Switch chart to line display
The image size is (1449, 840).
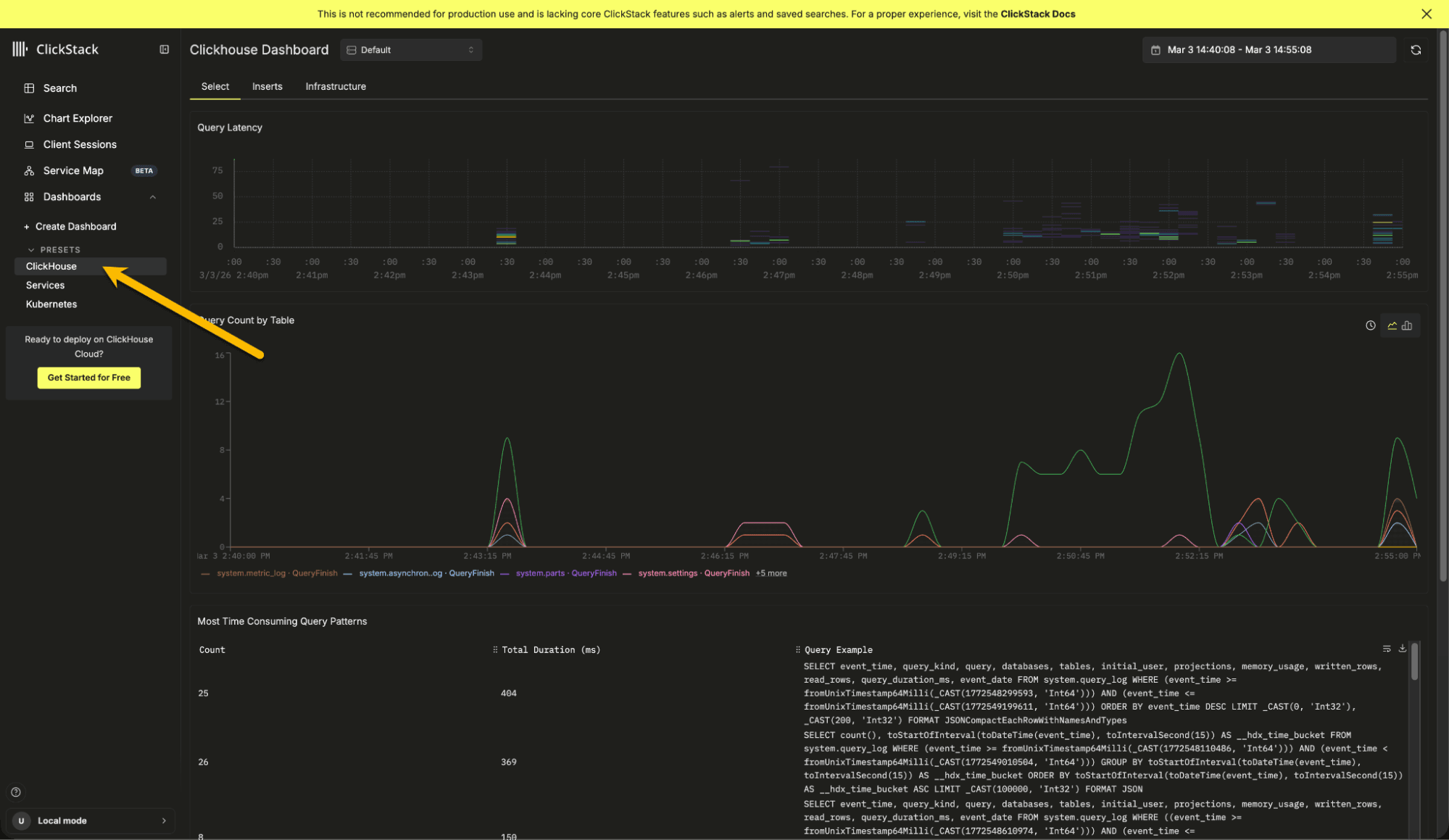pos(1392,325)
